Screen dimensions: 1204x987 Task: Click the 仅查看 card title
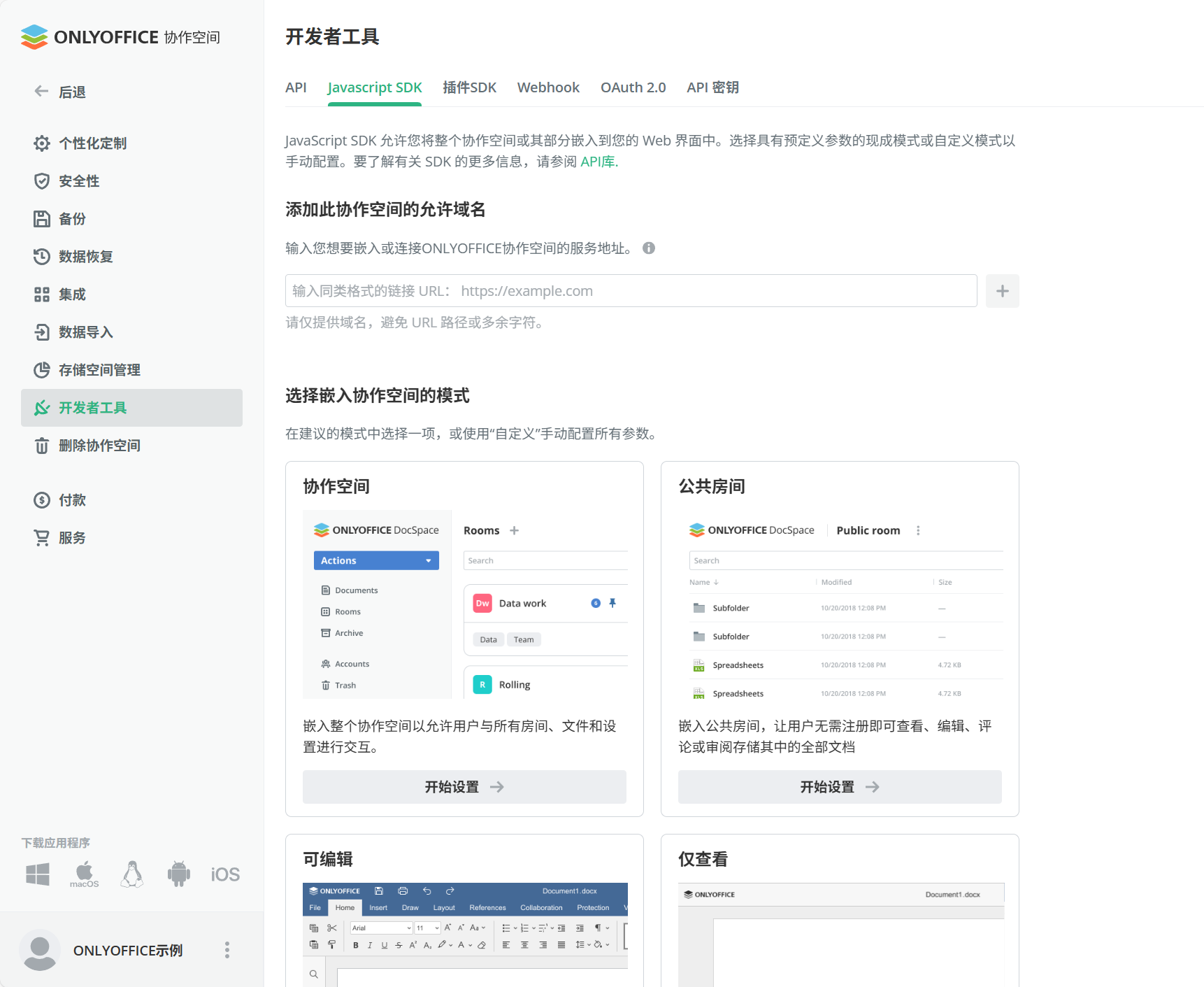click(x=703, y=859)
